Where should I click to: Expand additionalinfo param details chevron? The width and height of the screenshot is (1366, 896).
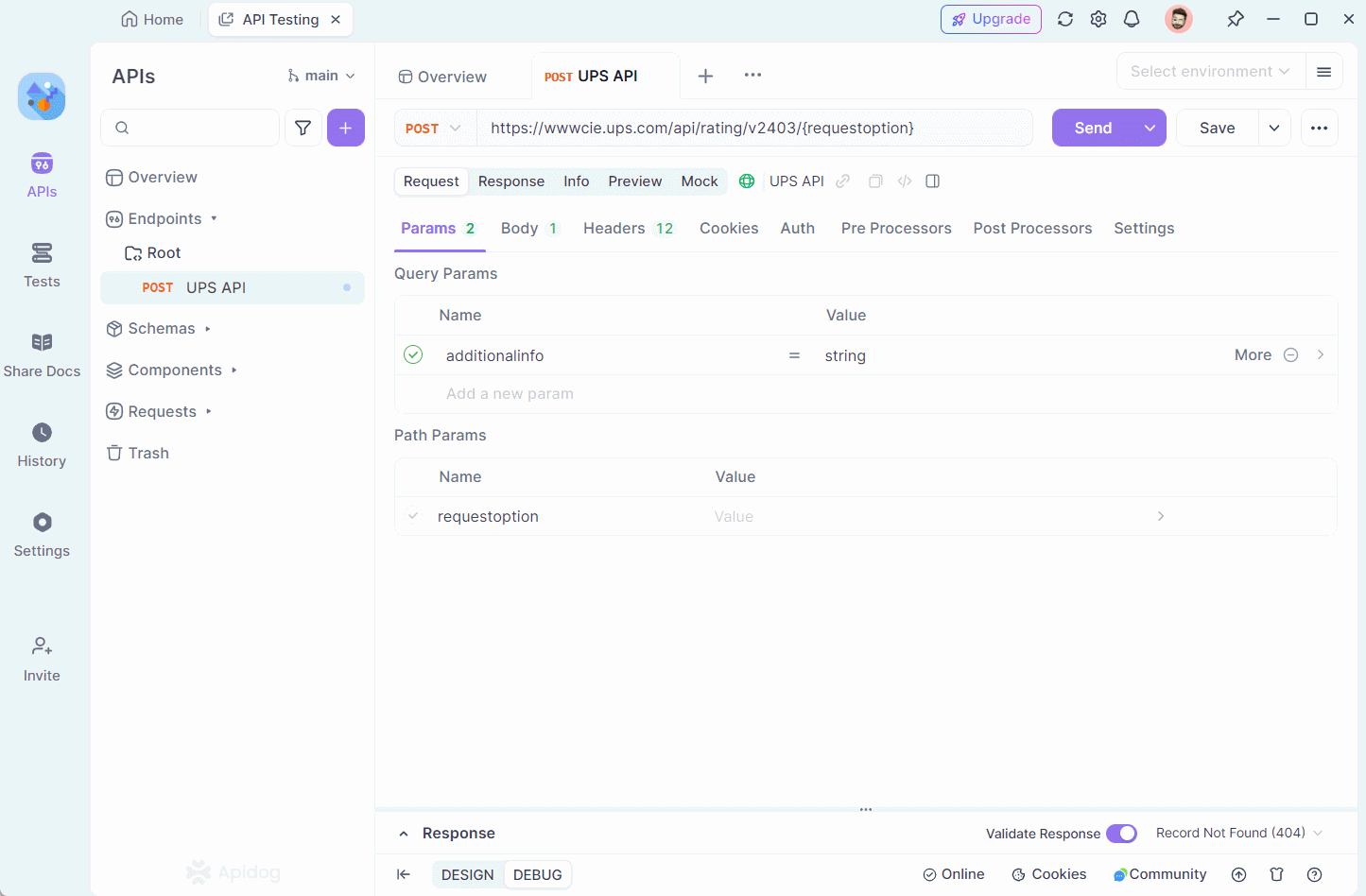point(1321,354)
